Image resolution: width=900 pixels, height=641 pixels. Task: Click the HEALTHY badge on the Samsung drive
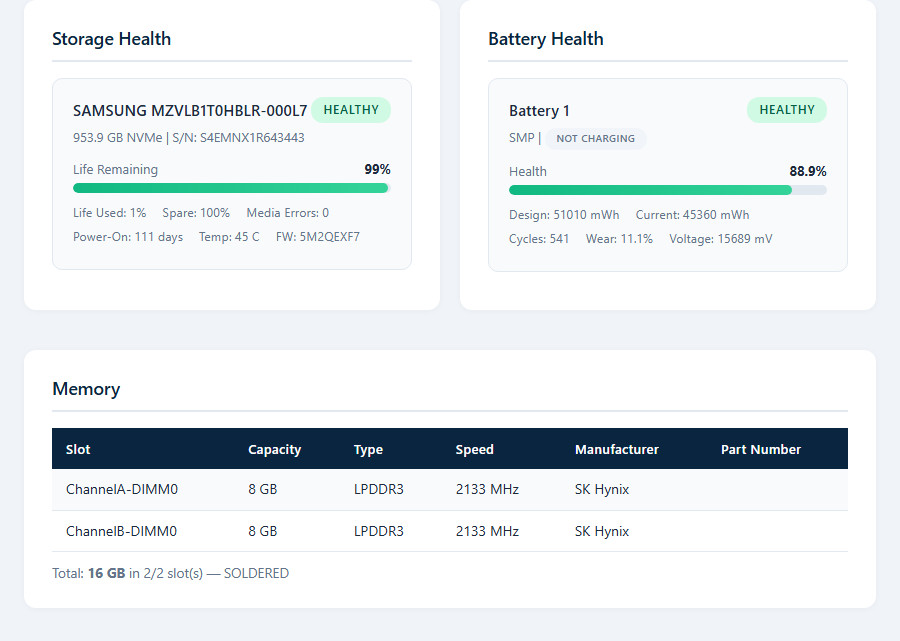(x=351, y=110)
